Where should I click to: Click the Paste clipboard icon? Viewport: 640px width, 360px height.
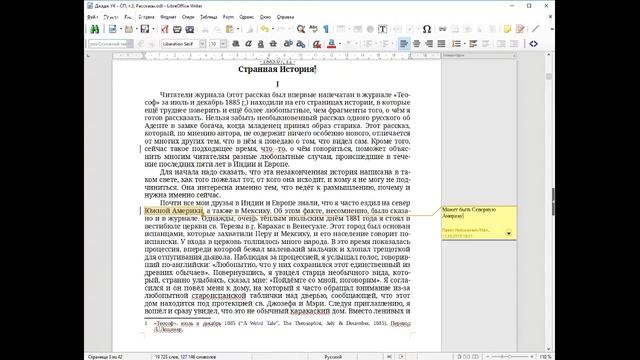(230, 29)
